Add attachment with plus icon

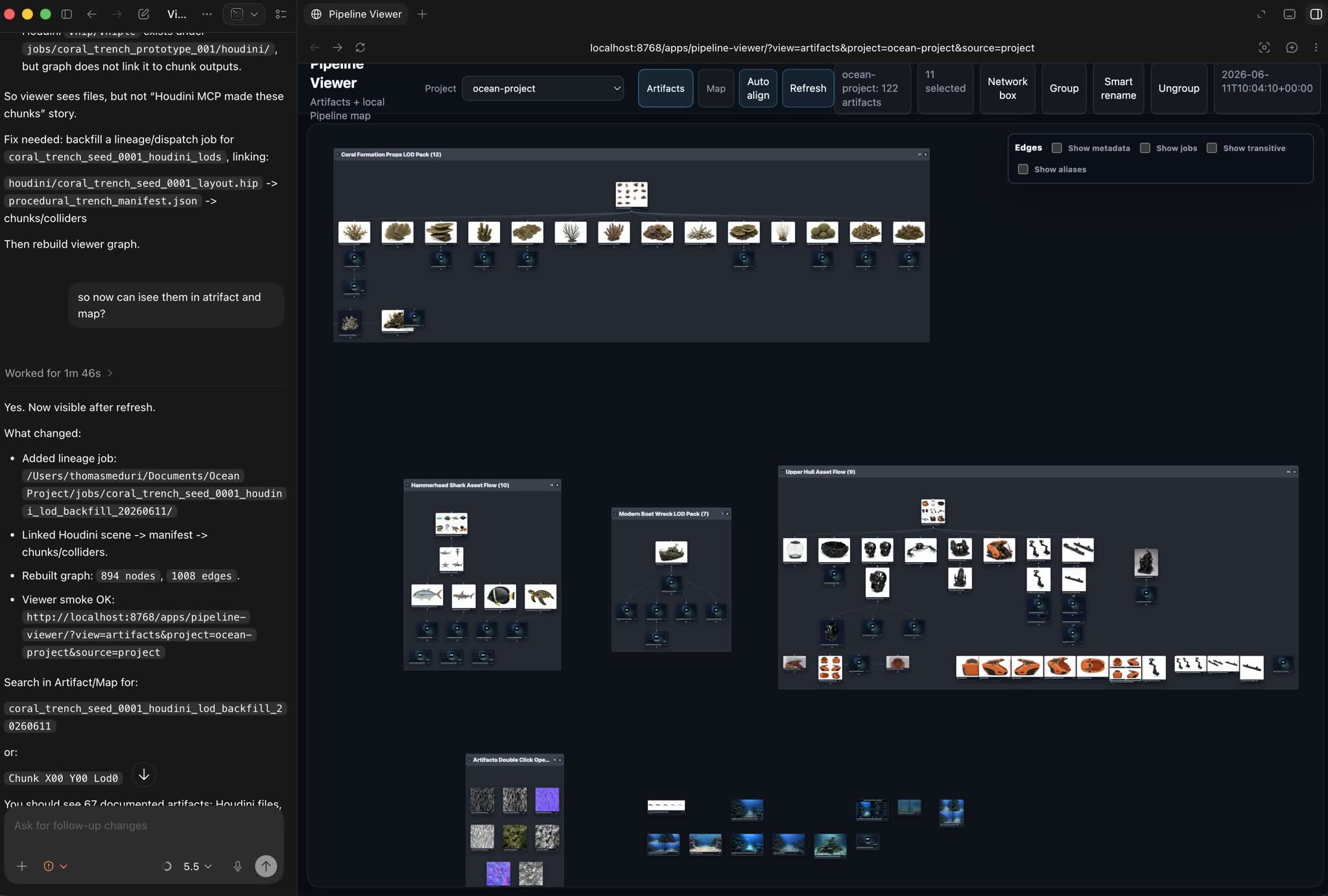pyautogui.click(x=21, y=866)
